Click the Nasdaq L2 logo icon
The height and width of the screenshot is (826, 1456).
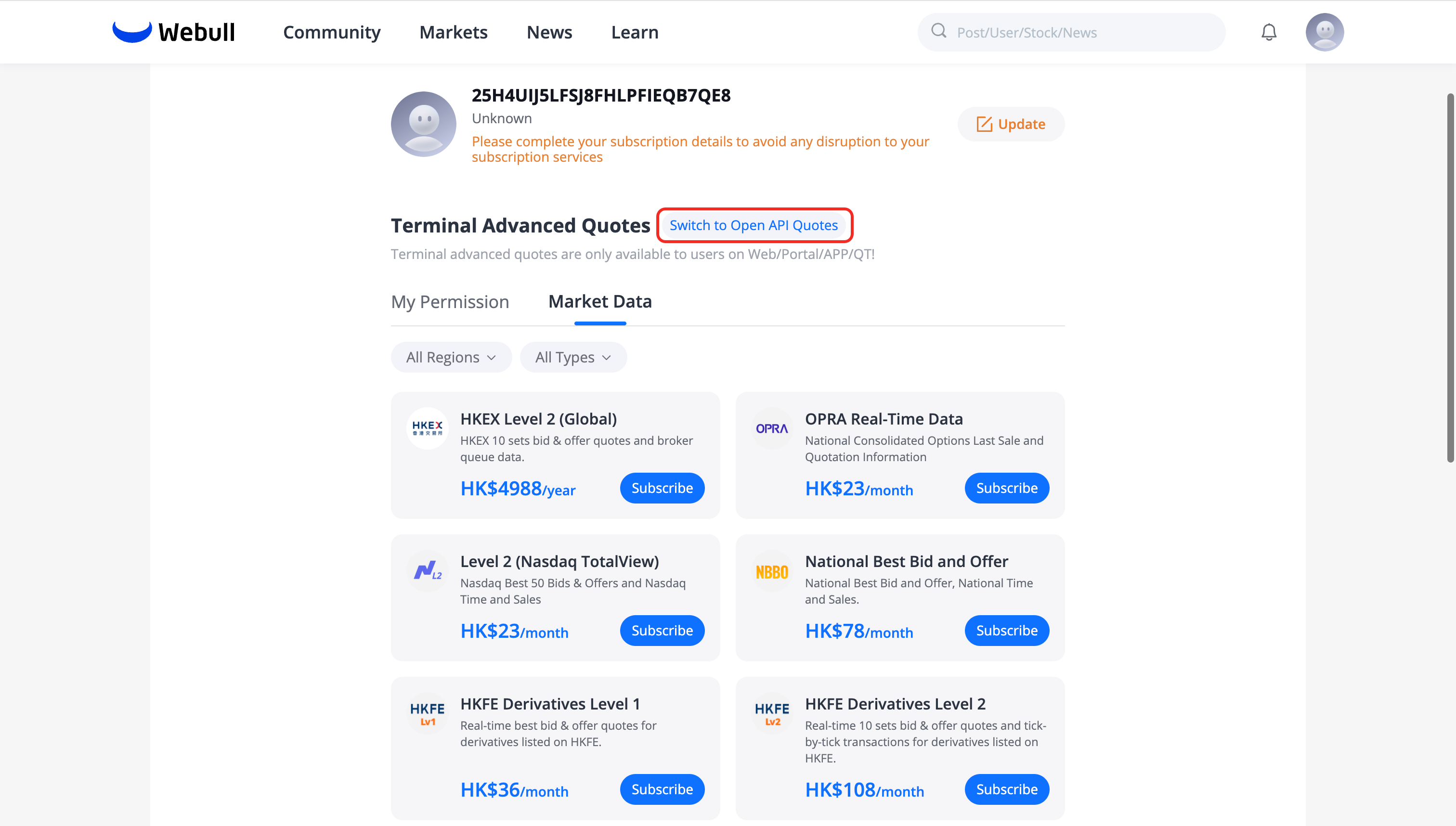pos(427,570)
